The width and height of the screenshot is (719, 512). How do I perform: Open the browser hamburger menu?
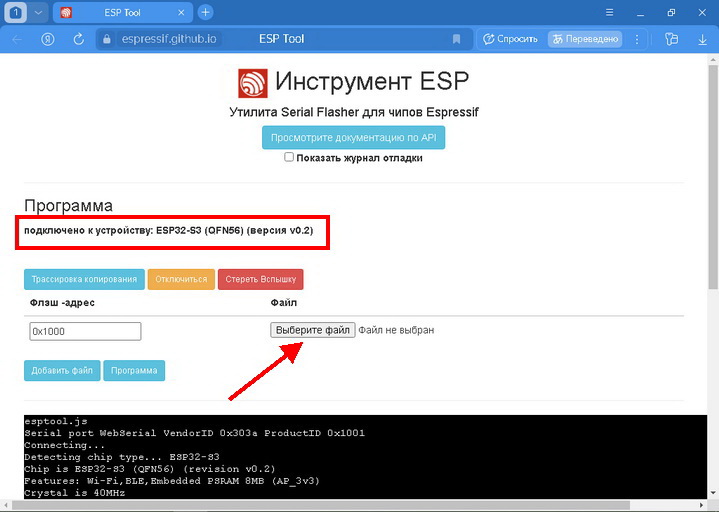pos(609,12)
